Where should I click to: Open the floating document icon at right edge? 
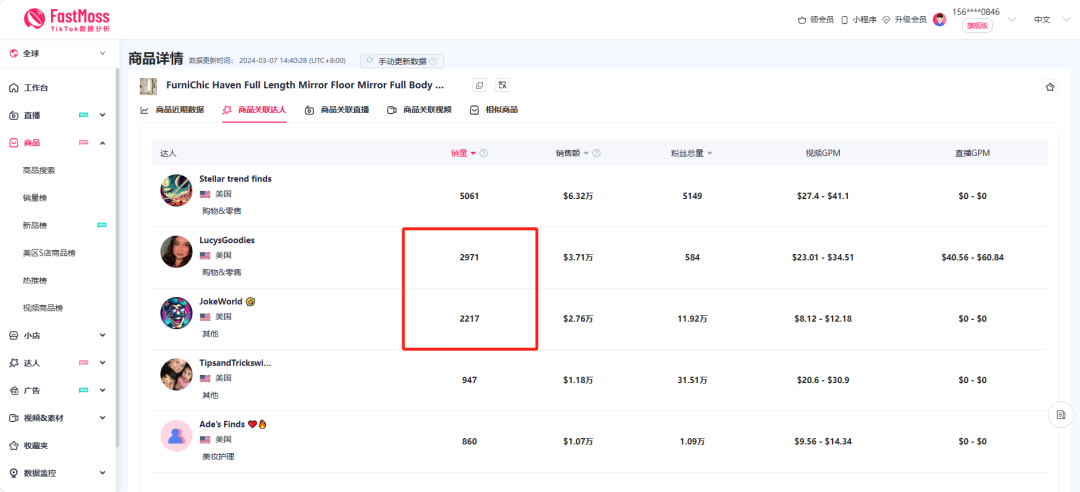[1061, 414]
